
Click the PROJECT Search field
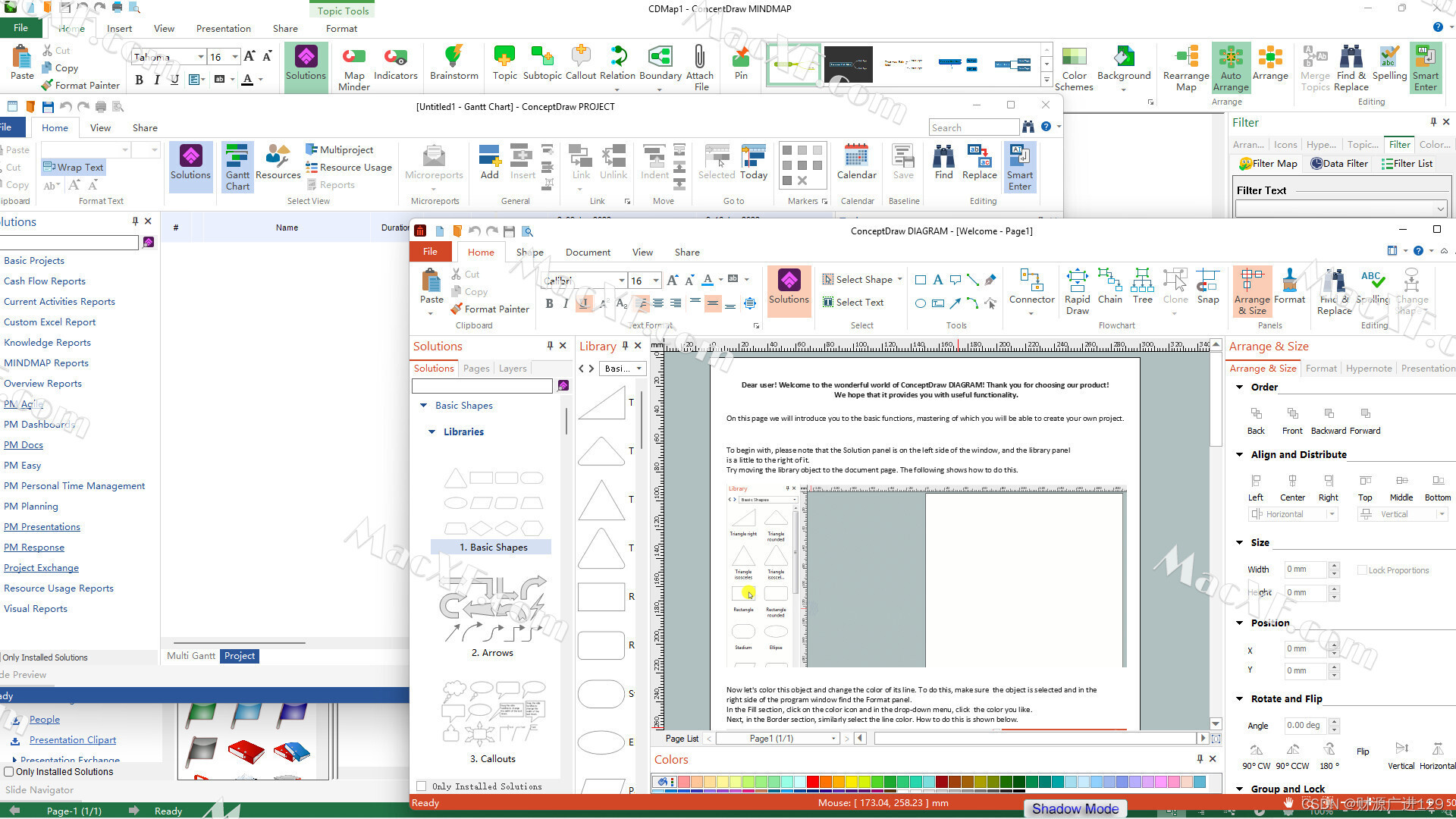coord(973,127)
